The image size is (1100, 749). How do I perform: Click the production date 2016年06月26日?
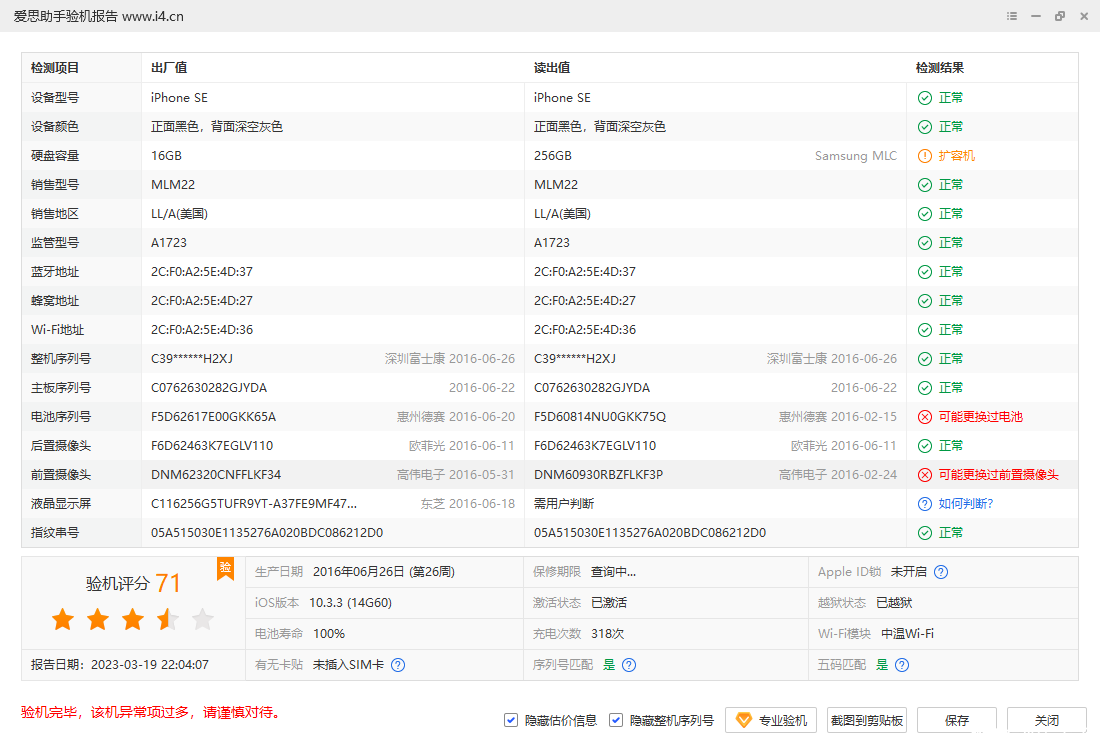358,572
